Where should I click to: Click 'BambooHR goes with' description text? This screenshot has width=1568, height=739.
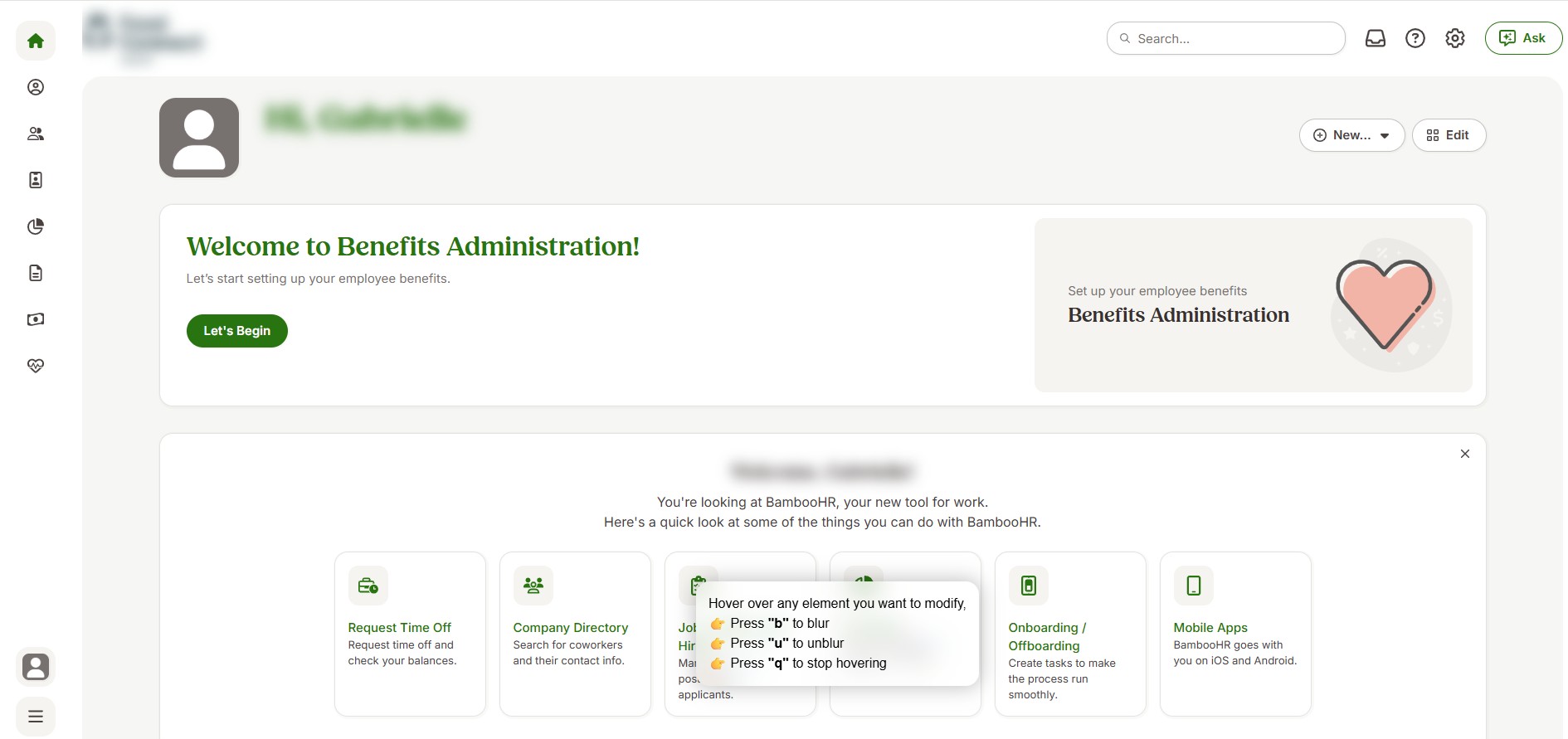point(1228,645)
